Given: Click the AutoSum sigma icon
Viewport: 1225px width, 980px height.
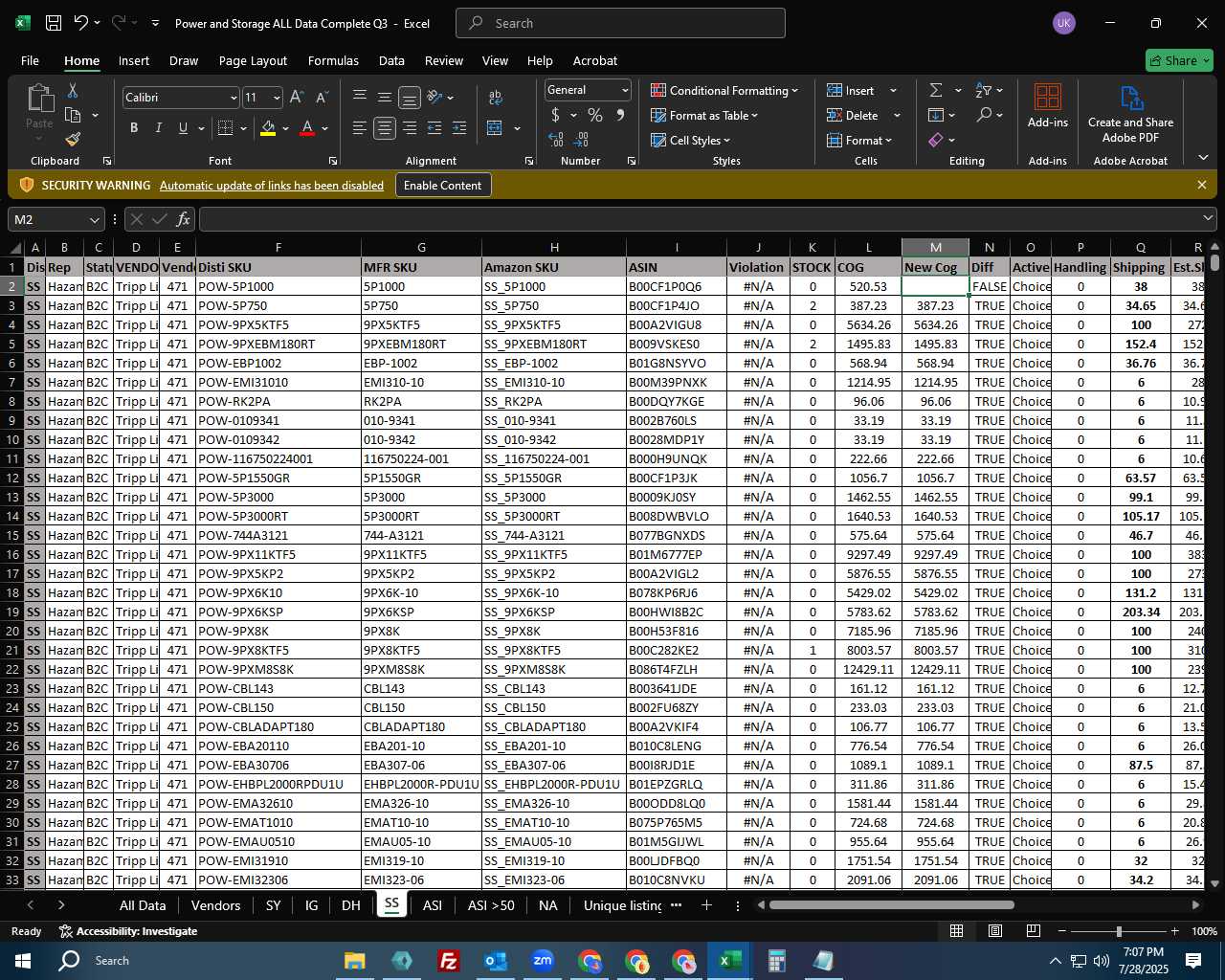Looking at the screenshot, I should [936, 90].
